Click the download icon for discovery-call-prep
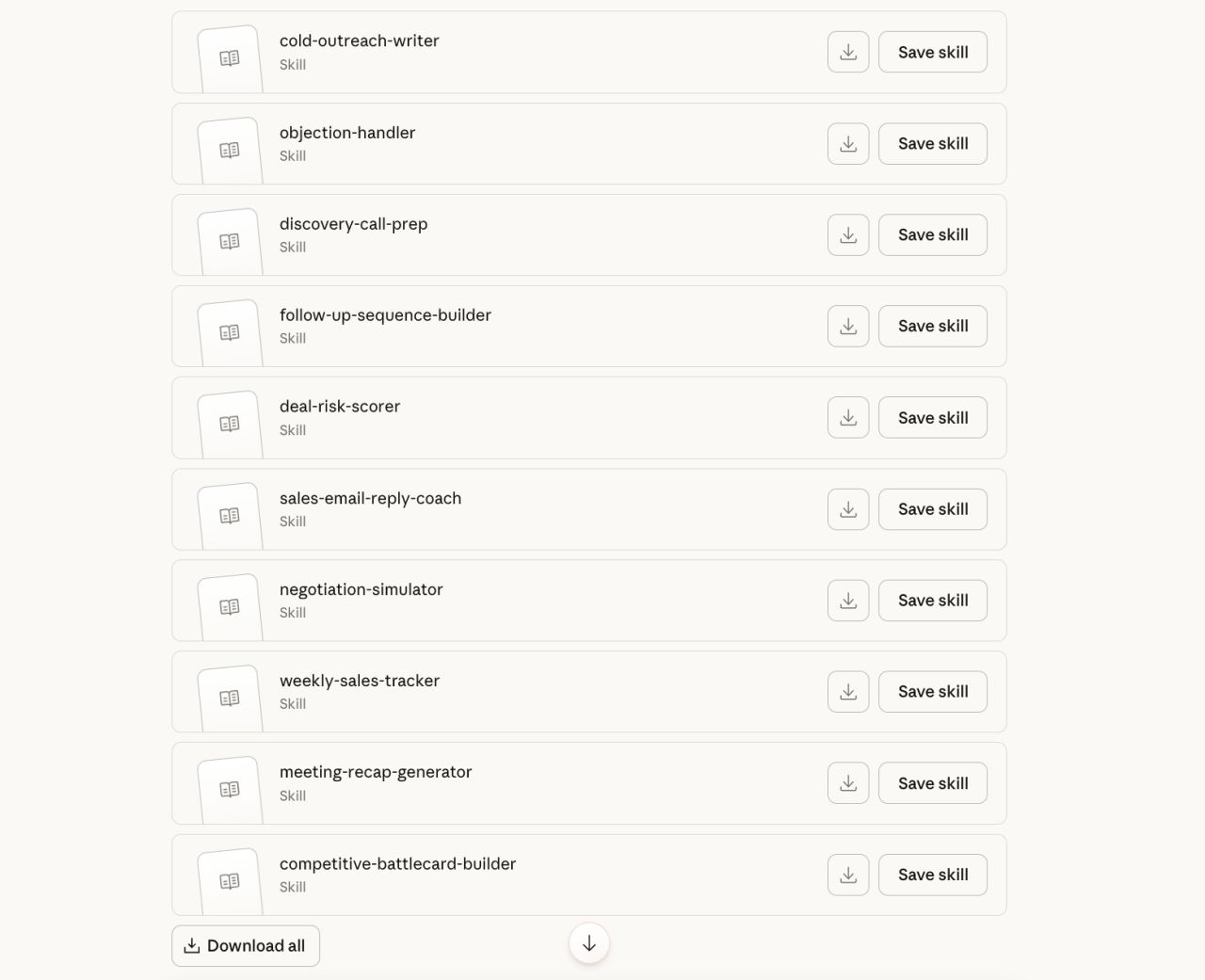The image size is (1205, 980). (847, 234)
